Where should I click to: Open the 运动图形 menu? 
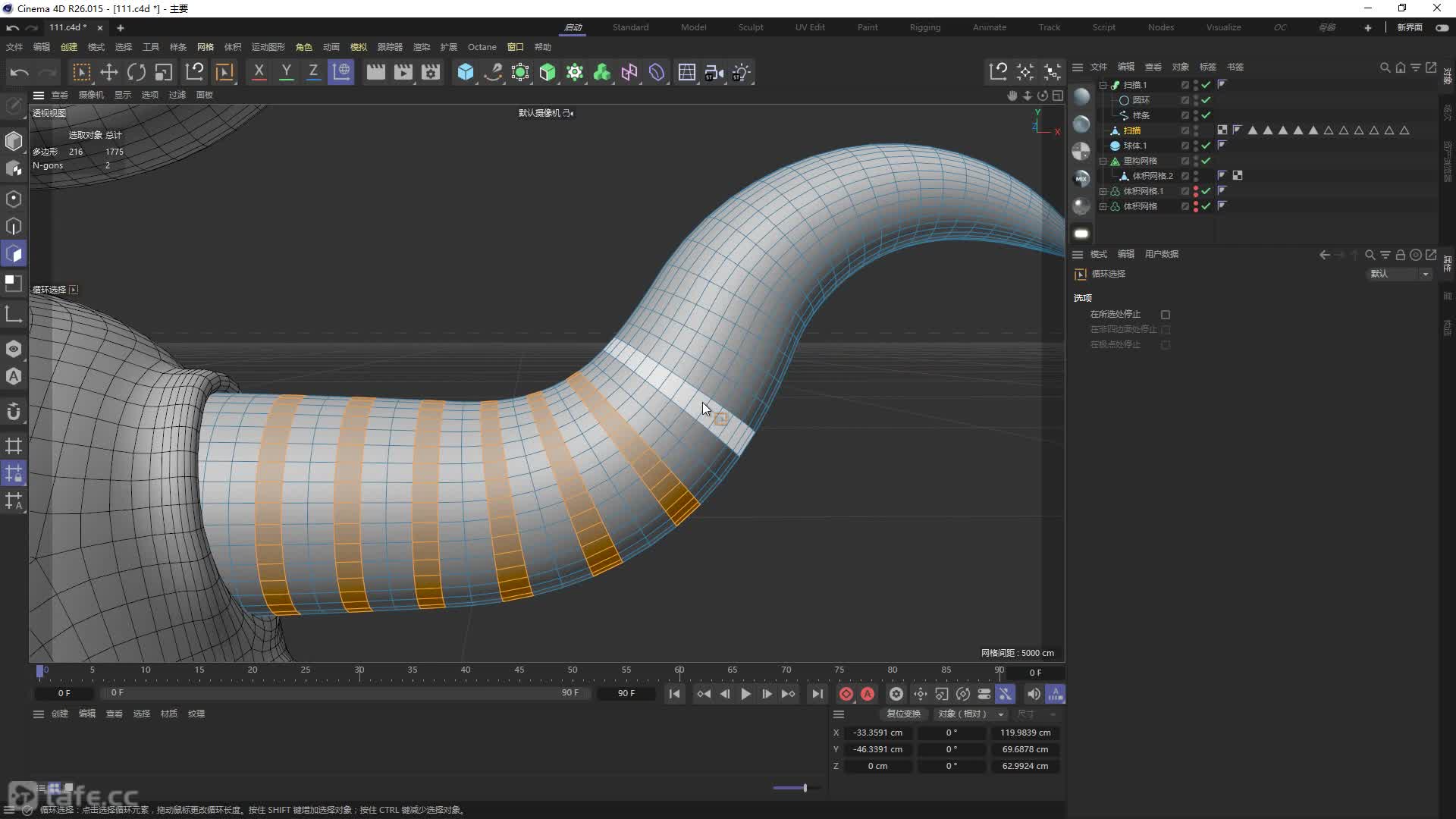click(x=268, y=47)
